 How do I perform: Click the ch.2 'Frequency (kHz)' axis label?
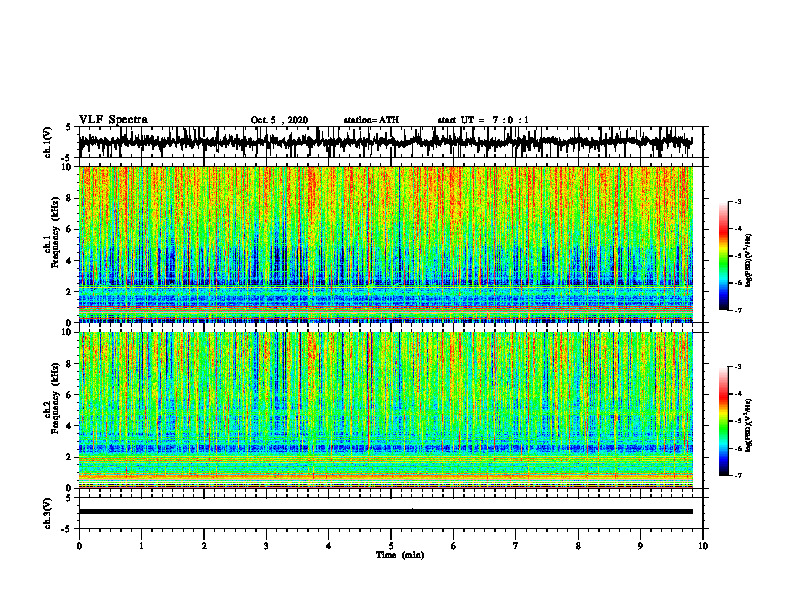[x=55, y=398]
